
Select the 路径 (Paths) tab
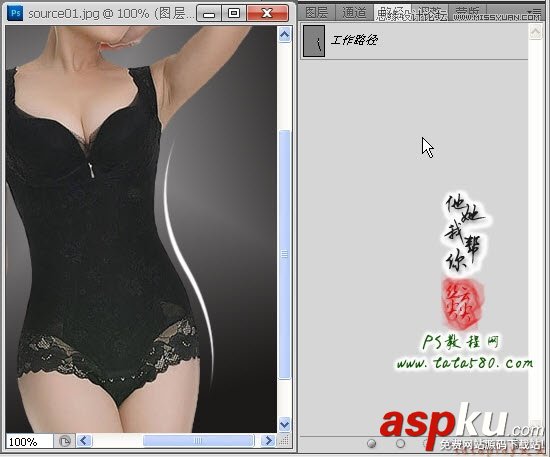pos(392,13)
